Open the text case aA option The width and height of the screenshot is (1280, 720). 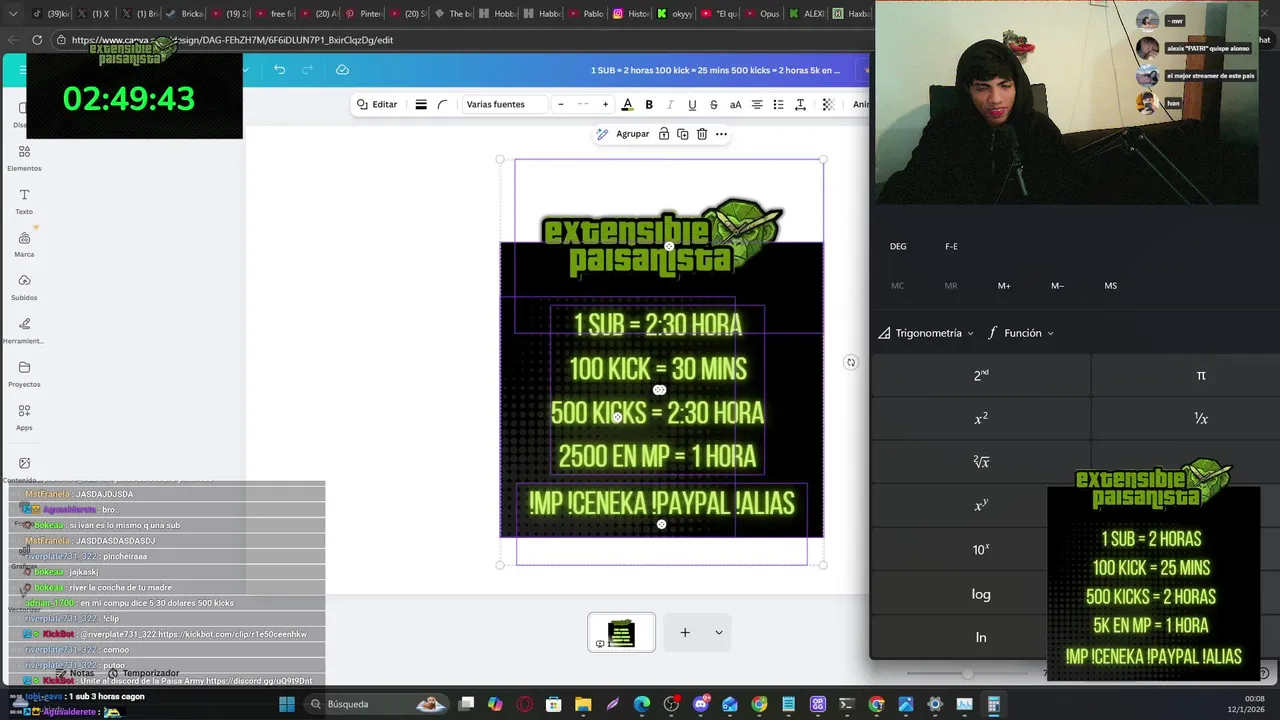[735, 105]
